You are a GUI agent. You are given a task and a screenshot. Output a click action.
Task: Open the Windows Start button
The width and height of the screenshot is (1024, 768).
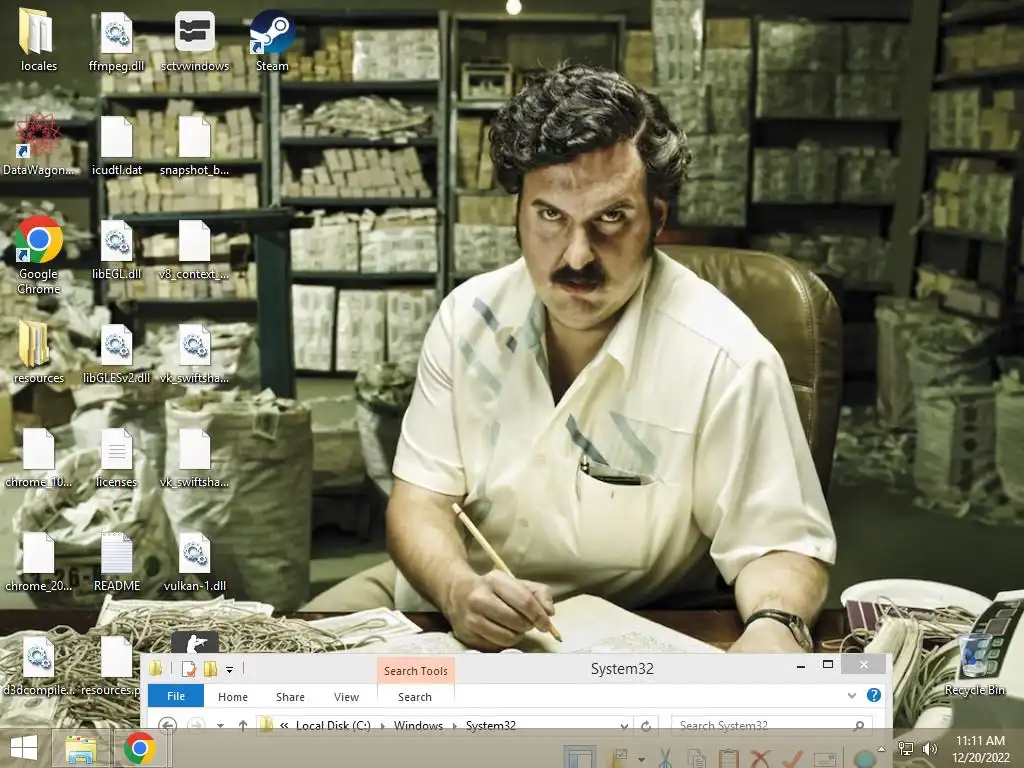pos(24,748)
